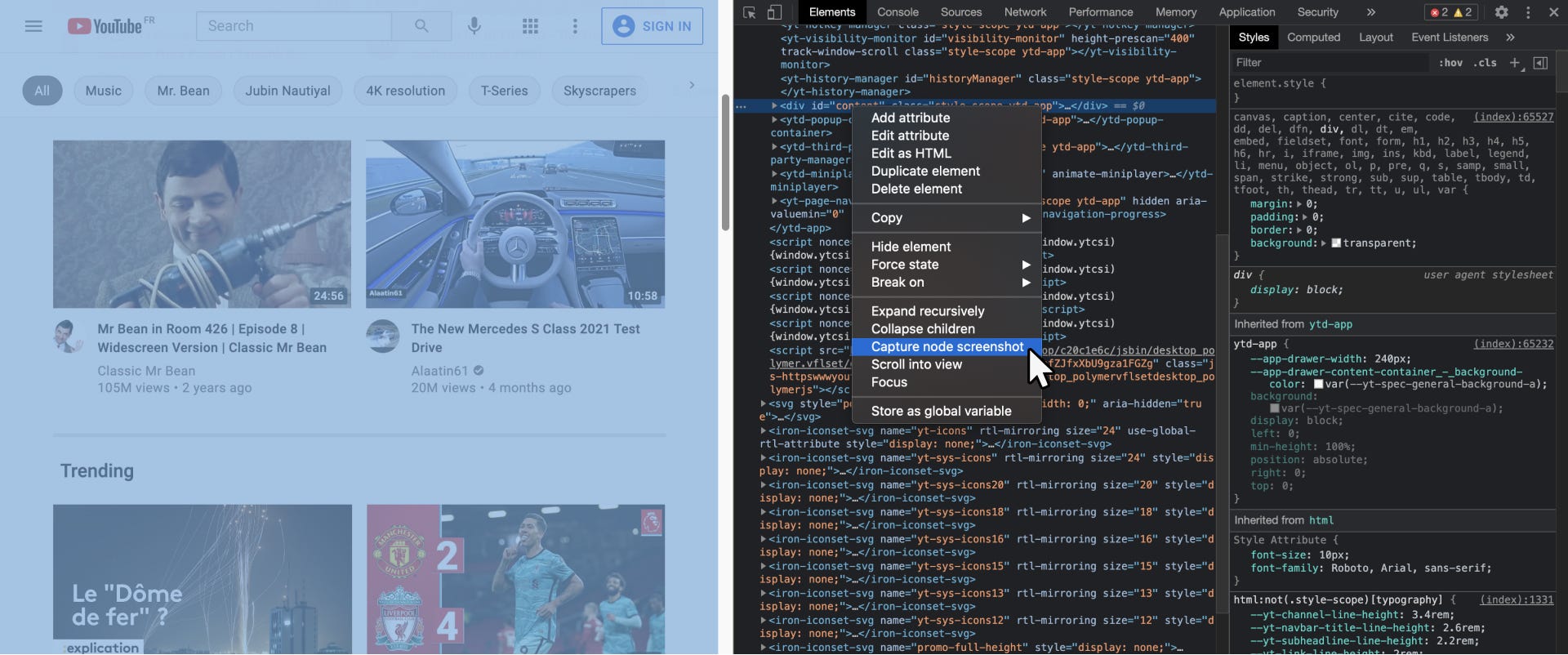Toggle the computed styles sidebar pane icon
This screenshot has height=655, width=1568.
click(1540, 63)
